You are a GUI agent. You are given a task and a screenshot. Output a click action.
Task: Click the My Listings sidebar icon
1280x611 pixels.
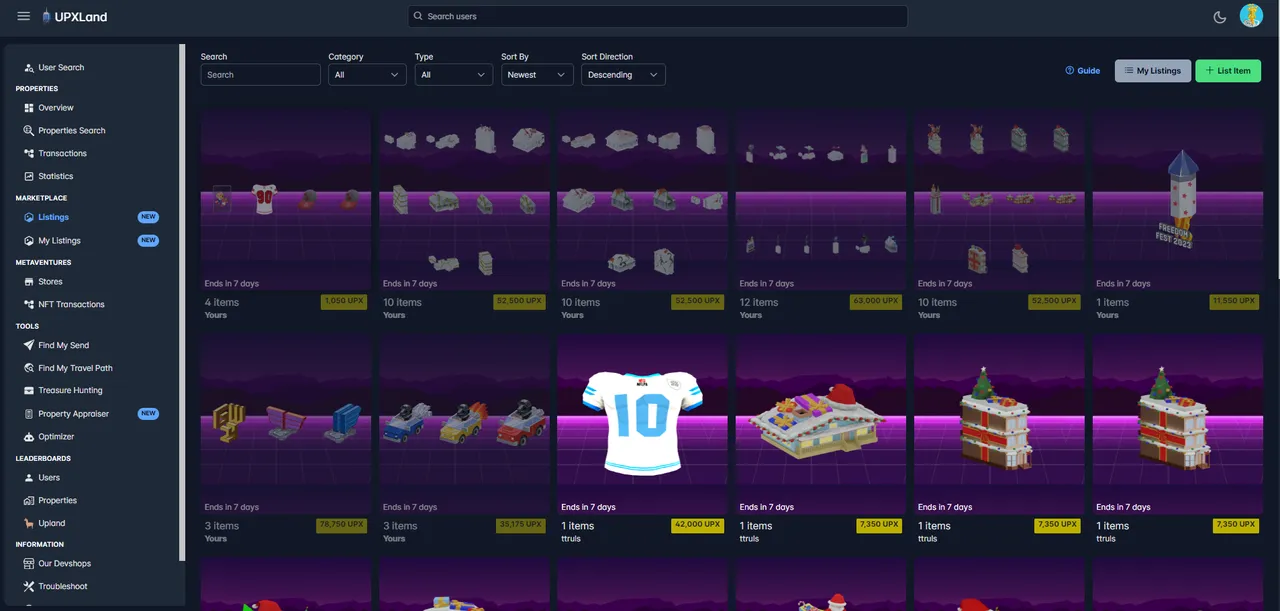(29, 241)
